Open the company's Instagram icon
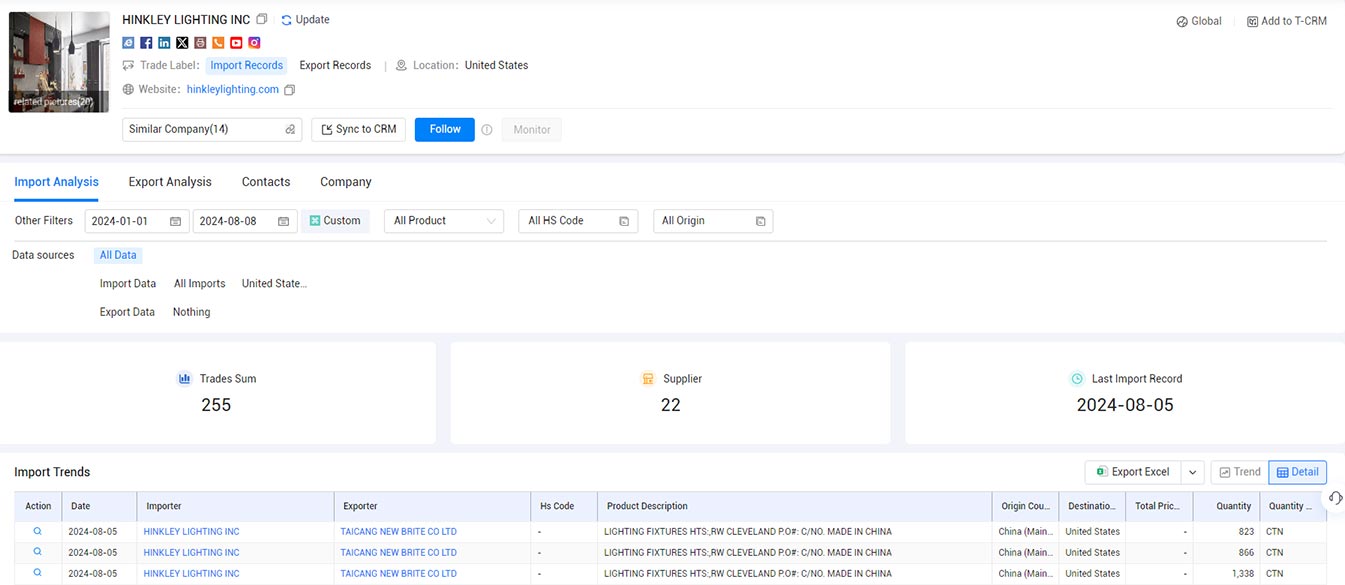1345x585 pixels. coord(254,43)
